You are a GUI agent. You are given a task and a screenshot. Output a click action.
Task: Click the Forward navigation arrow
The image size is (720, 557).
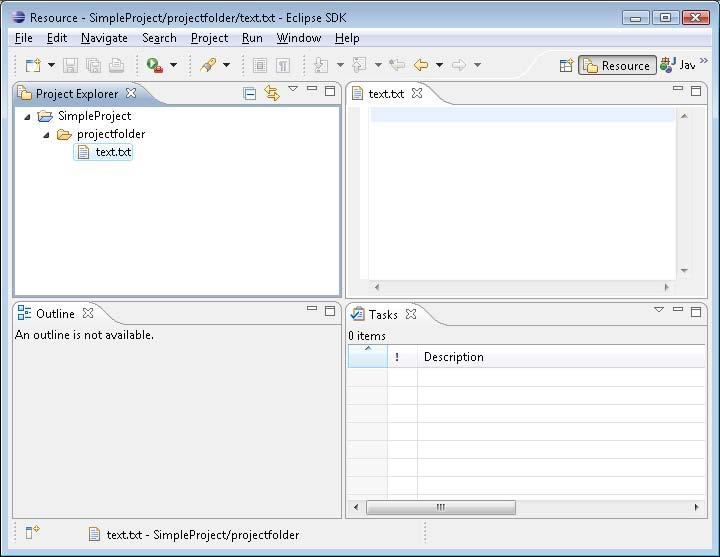tap(459, 65)
